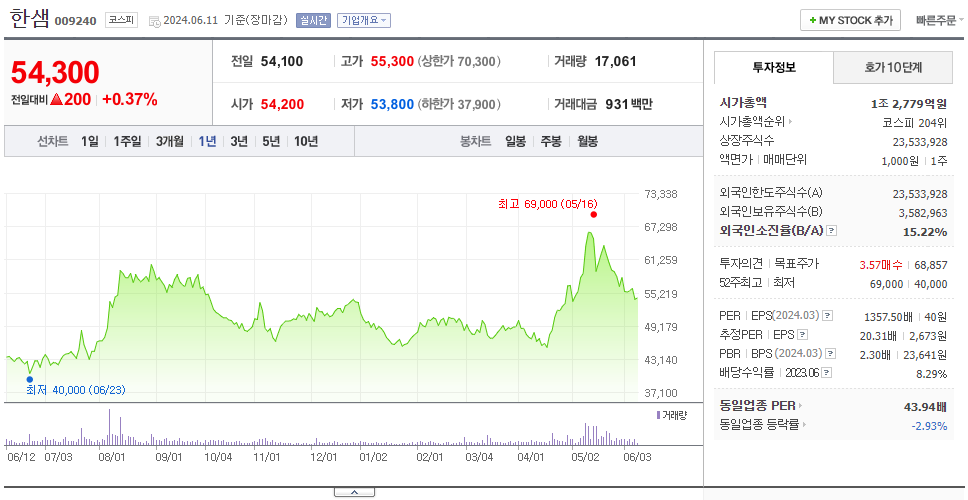The height and width of the screenshot is (500, 968).
Task: Click the calendar icon beside 2024.06.11
Action: (154, 20)
